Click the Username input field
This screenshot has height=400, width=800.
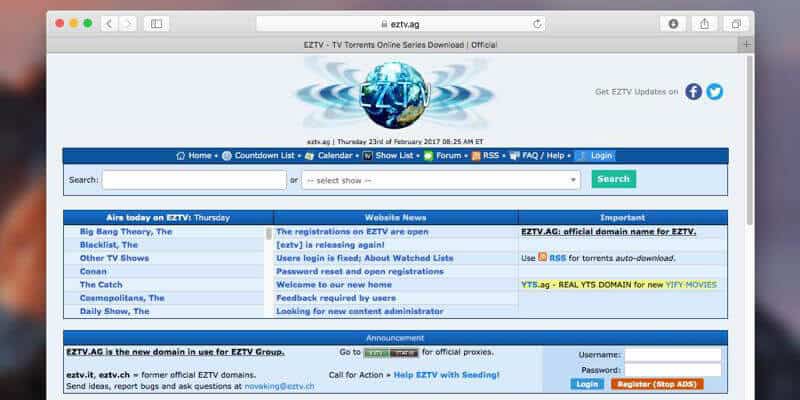tap(672, 355)
